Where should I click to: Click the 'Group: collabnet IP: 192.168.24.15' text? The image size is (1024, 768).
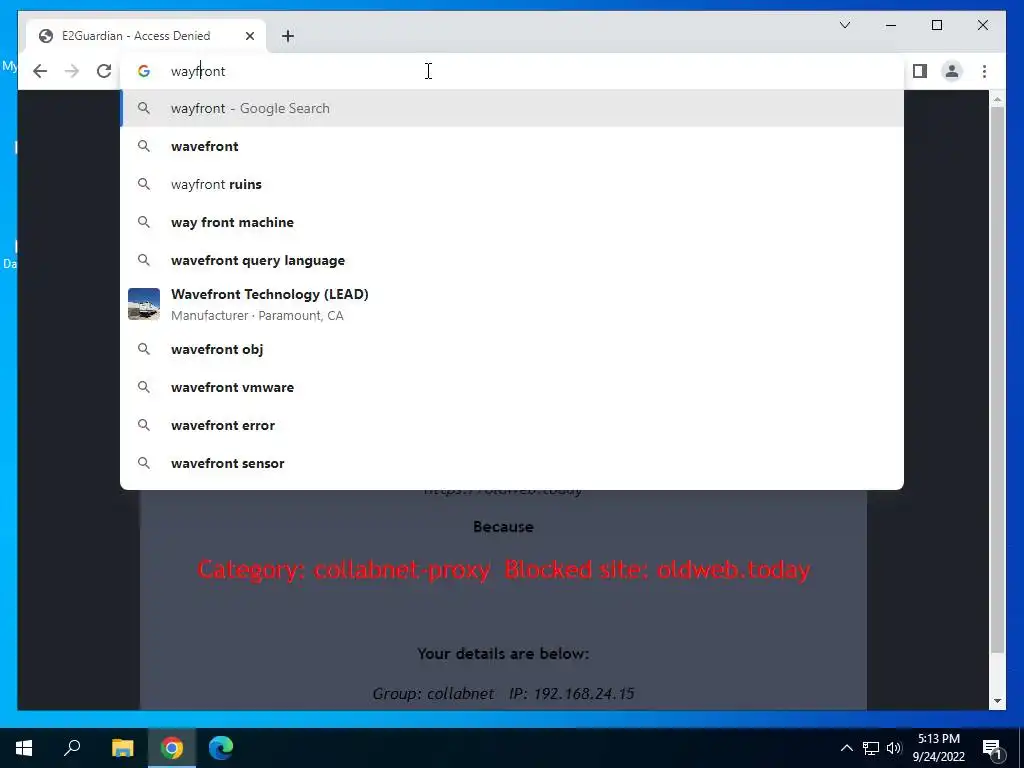coord(503,694)
